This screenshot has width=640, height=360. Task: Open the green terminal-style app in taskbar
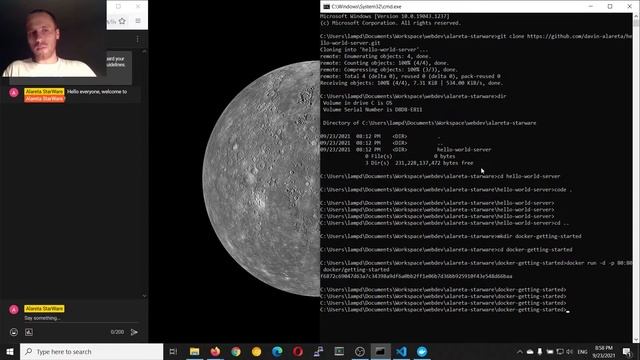(x=339, y=351)
